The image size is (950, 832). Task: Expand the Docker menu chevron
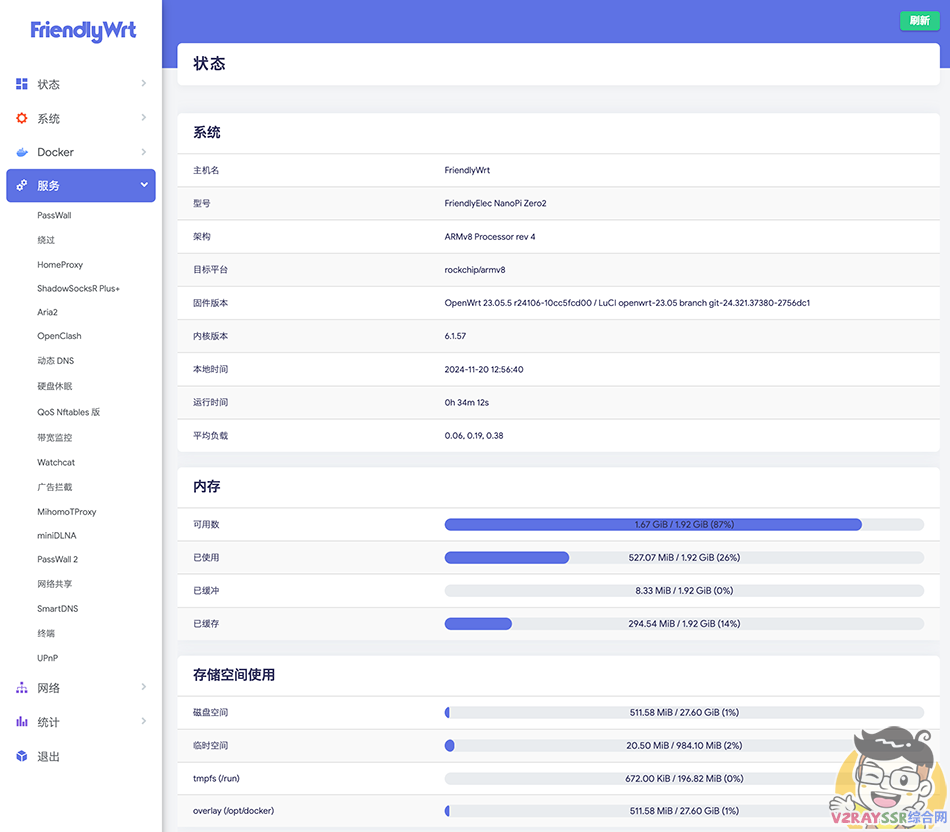tap(144, 152)
